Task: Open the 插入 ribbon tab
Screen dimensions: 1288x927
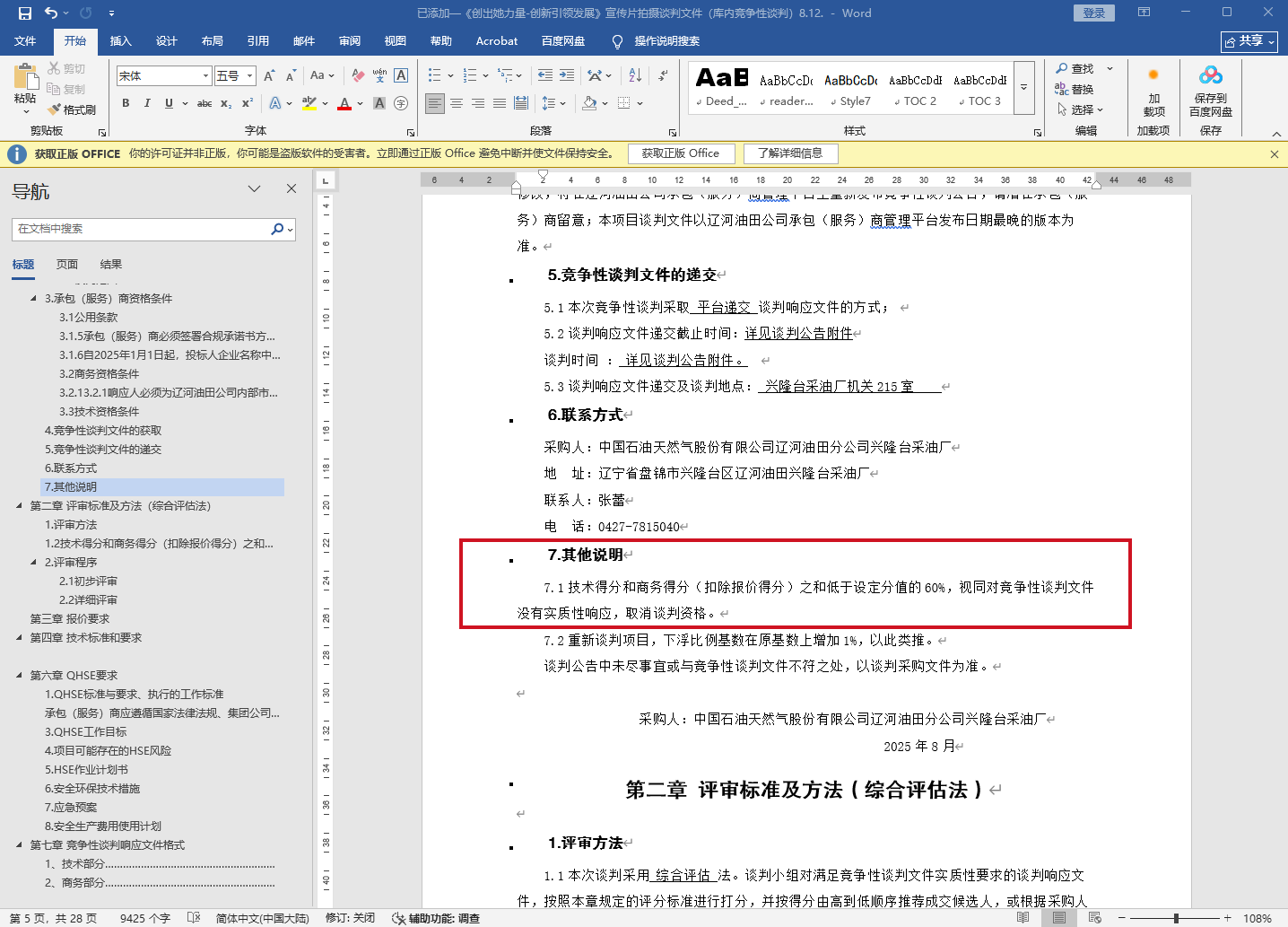Action: point(120,41)
